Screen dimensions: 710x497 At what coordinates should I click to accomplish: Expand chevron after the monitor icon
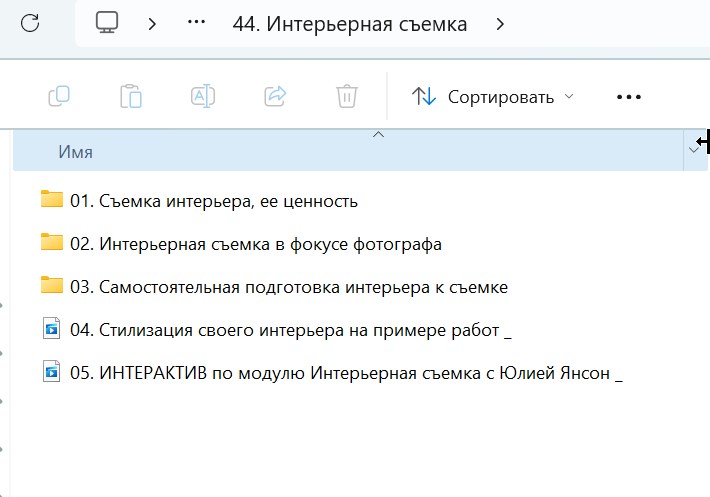pyautogui.click(x=152, y=24)
